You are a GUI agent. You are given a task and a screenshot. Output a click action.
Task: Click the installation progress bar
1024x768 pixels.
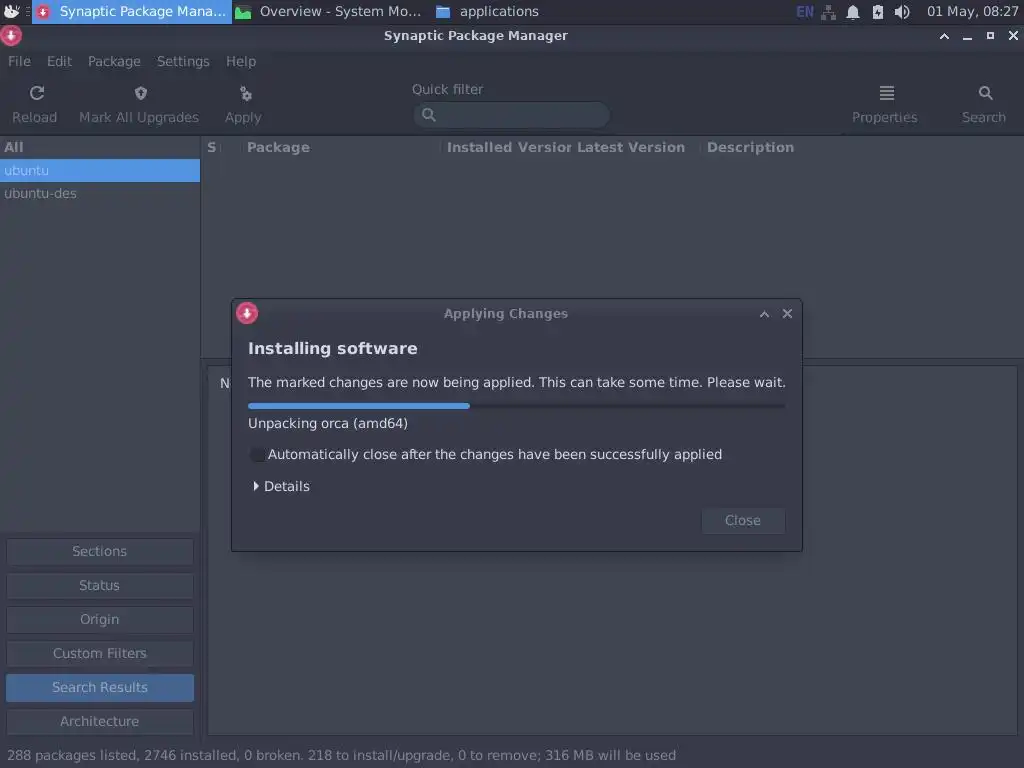point(516,406)
